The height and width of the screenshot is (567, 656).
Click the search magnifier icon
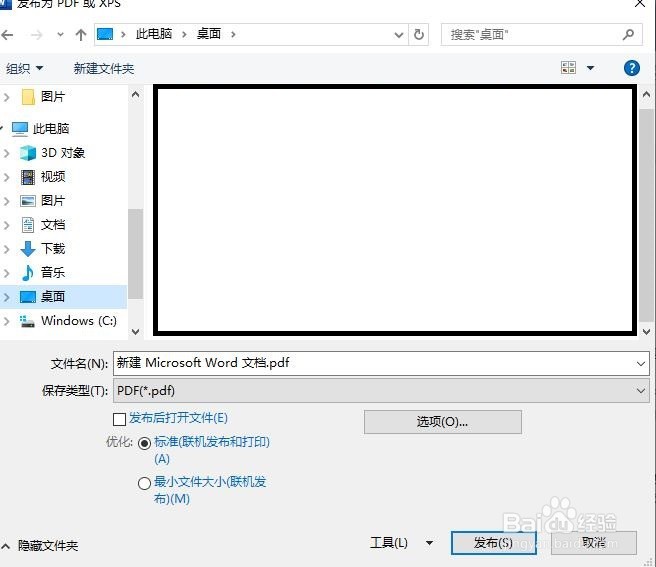click(628, 34)
